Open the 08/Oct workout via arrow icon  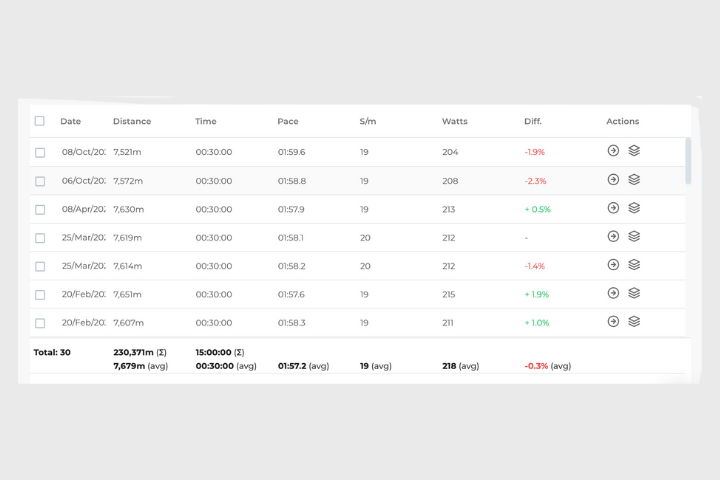click(613, 152)
